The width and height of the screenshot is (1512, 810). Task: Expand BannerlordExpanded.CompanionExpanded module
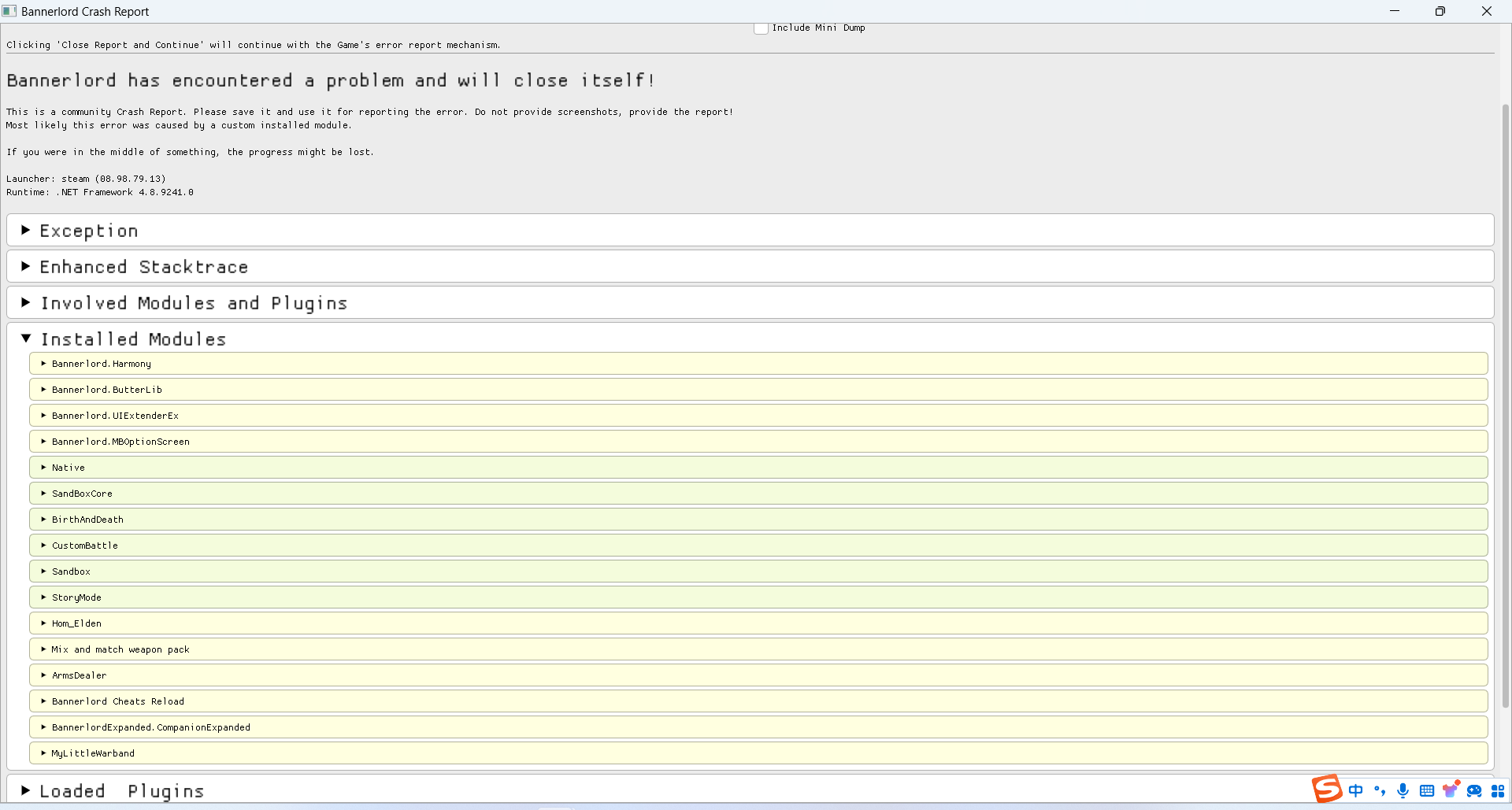(x=758, y=727)
